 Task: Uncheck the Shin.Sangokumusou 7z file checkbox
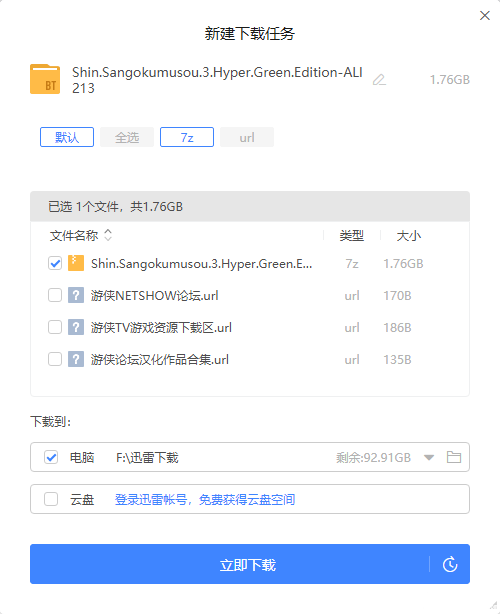point(55,263)
